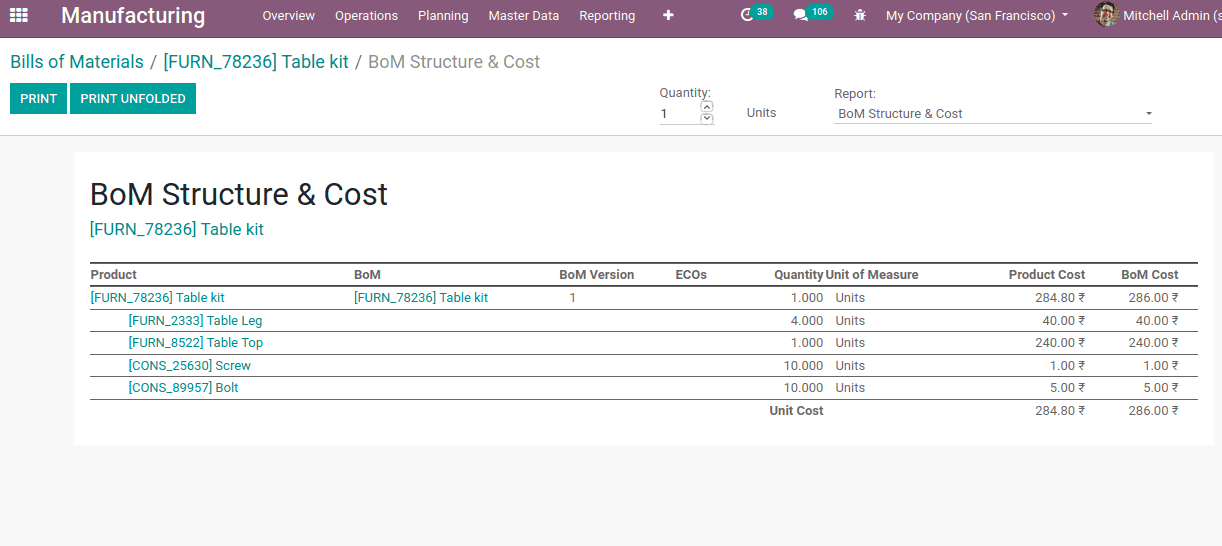
Task: Click the PRINT button
Action: (38, 99)
